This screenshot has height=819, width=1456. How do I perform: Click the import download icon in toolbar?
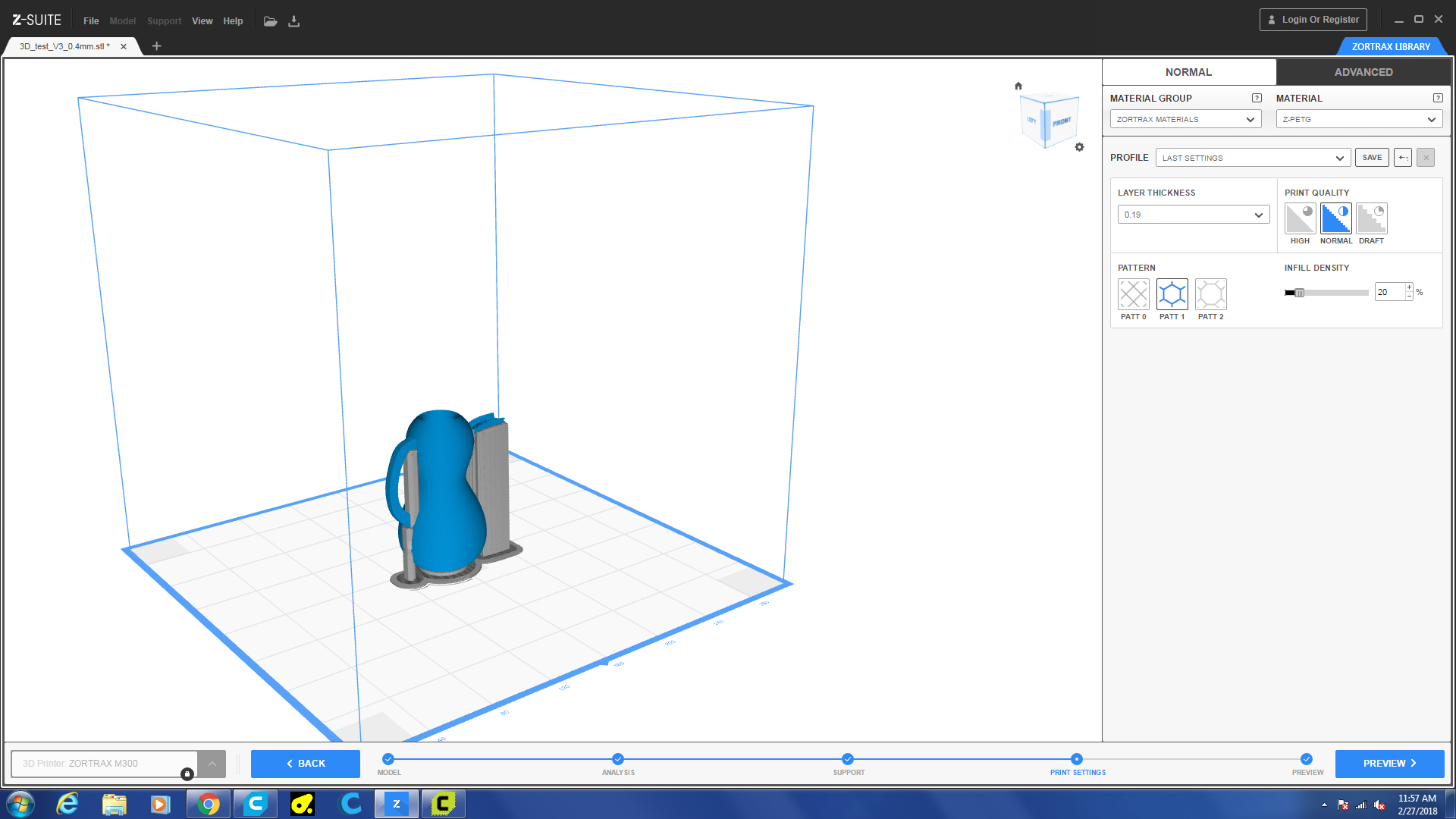pos(294,21)
